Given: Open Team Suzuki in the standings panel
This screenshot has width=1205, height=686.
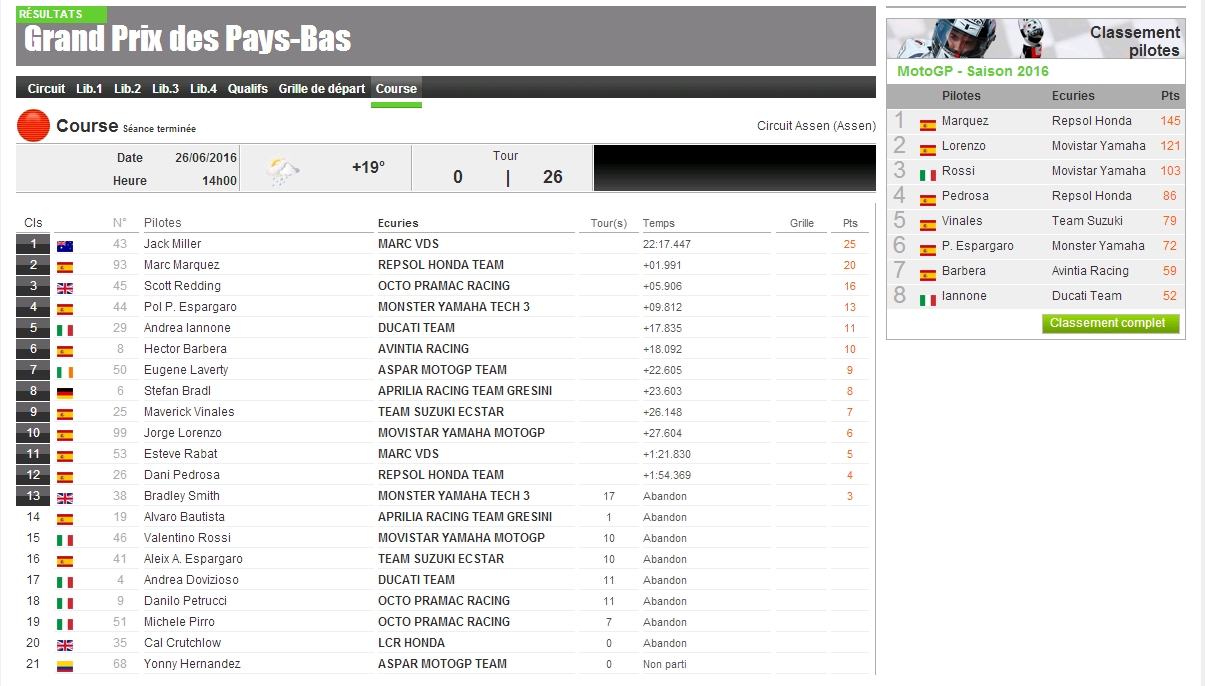Looking at the screenshot, I should click(1087, 221).
